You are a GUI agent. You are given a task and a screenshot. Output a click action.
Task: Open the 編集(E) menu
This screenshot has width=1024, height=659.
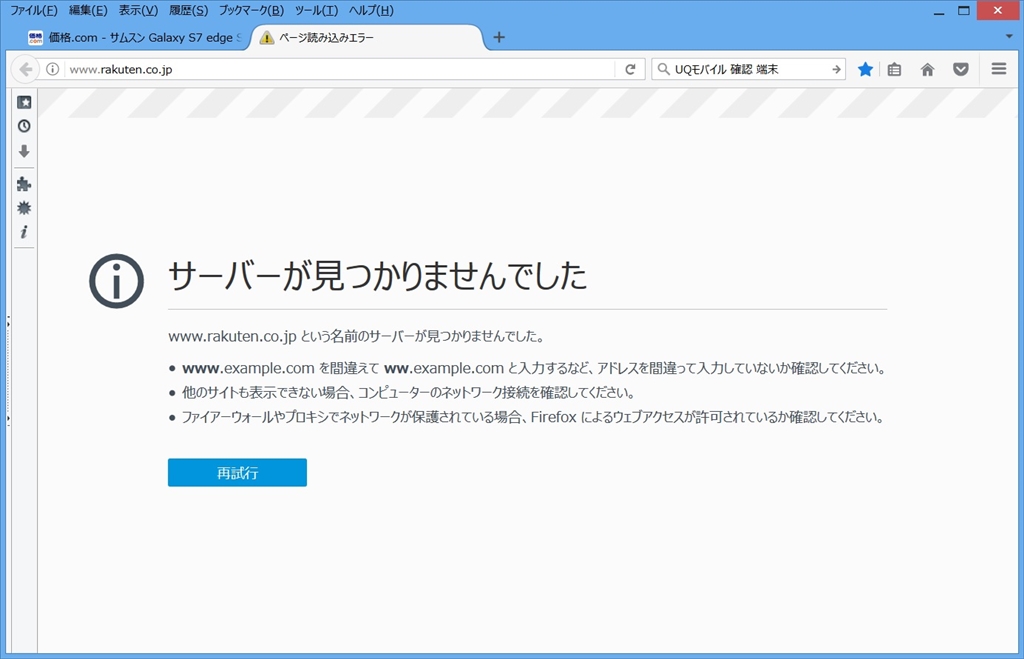88,10
